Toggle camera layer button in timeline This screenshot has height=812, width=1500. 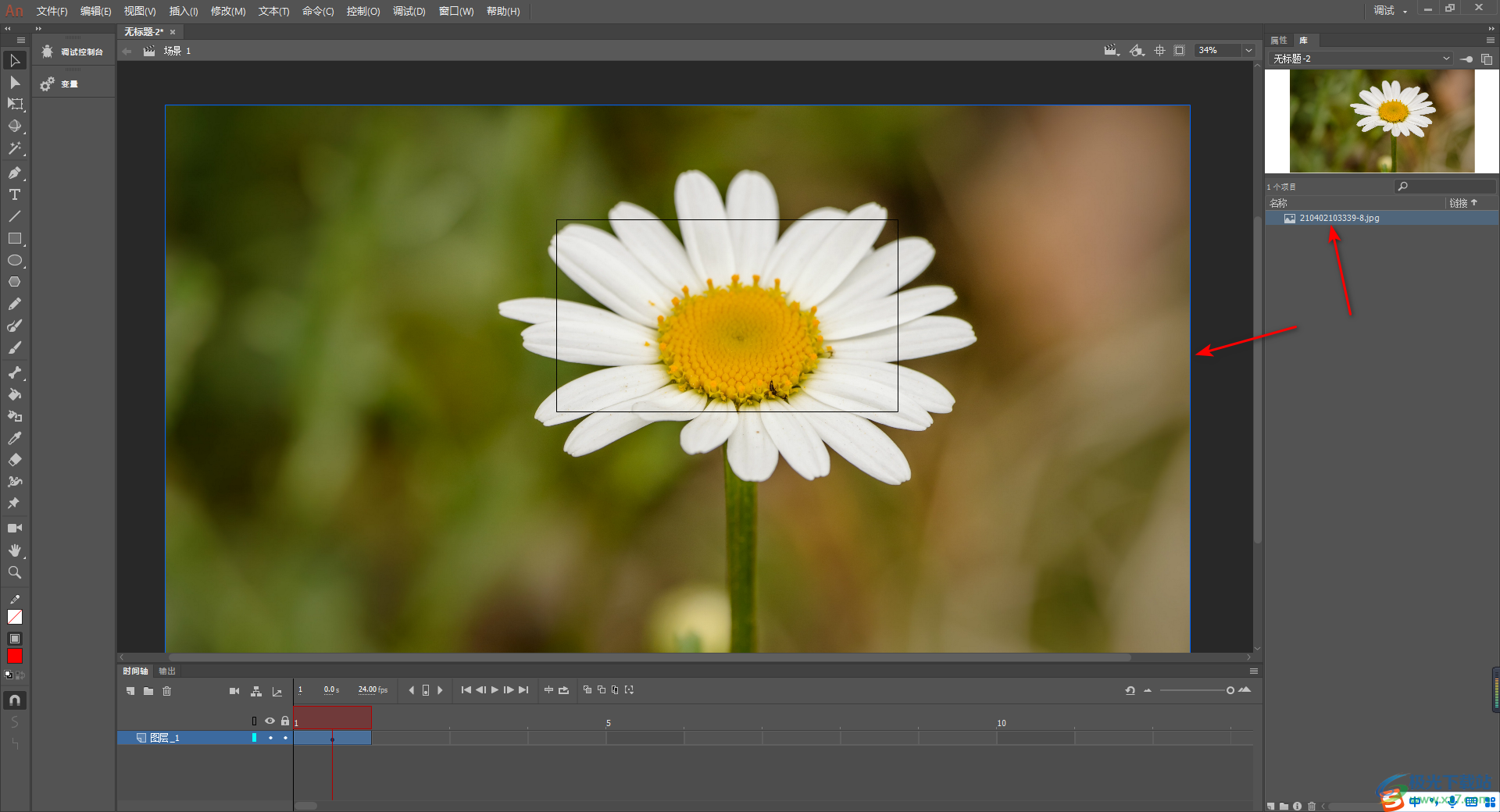tap(234, 691)
